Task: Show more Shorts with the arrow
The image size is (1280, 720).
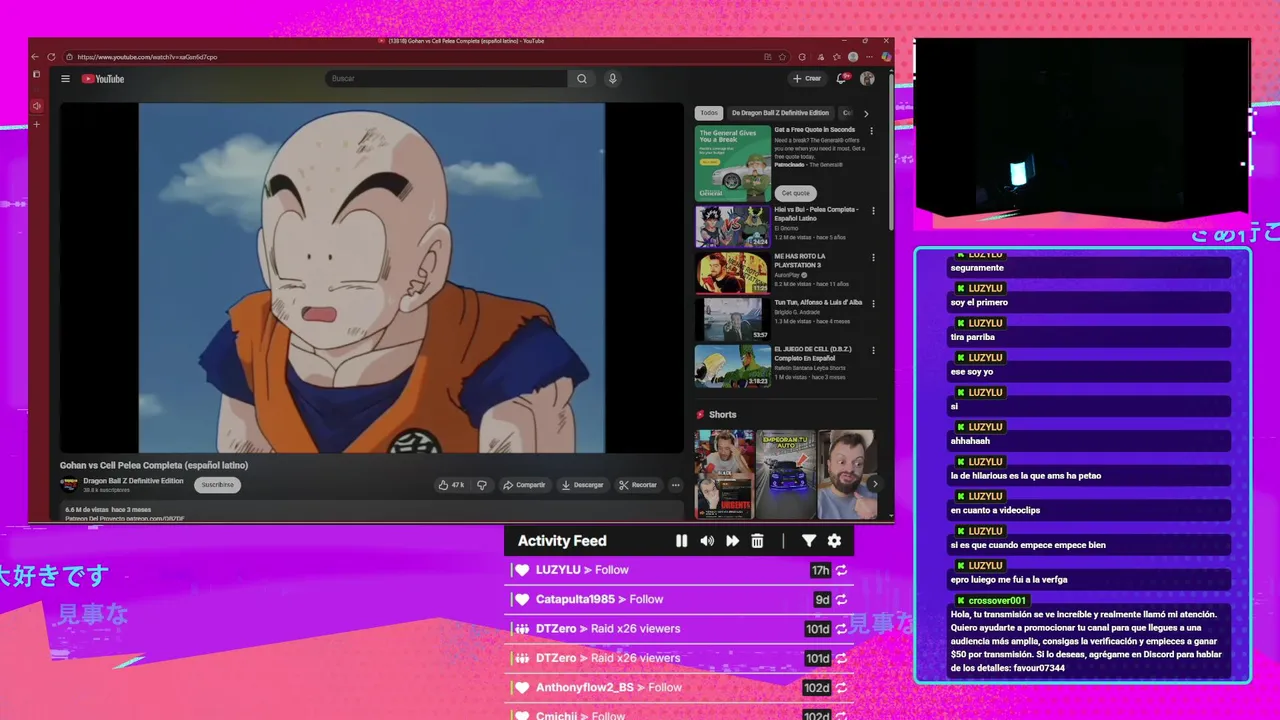Action: pyautogui.click(x=875, y=484)
